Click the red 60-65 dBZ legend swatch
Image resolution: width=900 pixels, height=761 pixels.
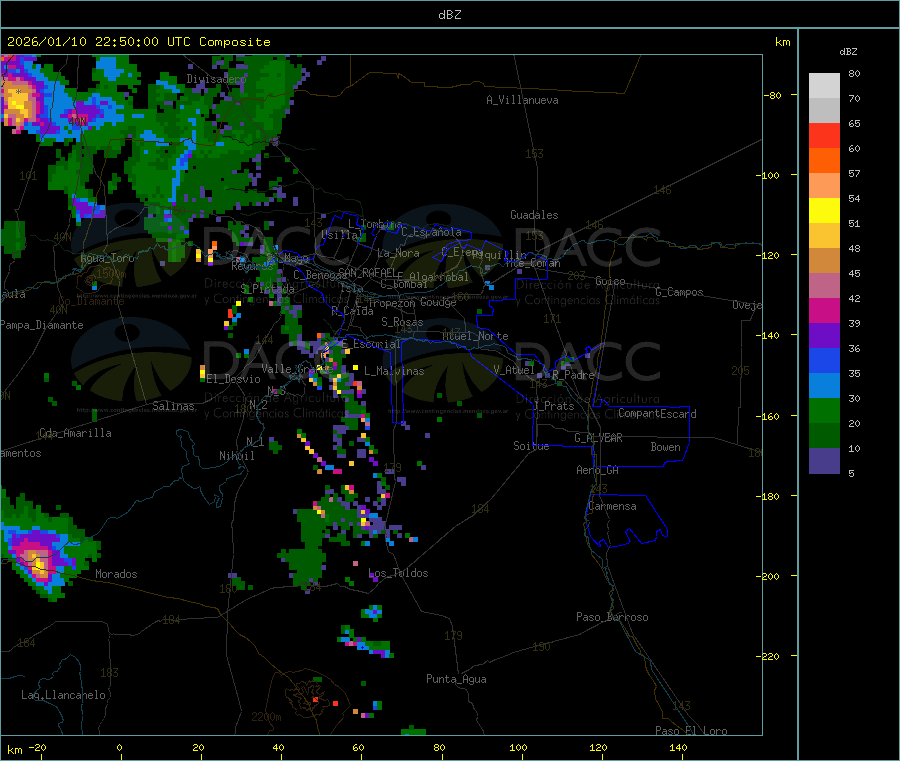coord(824,135)
